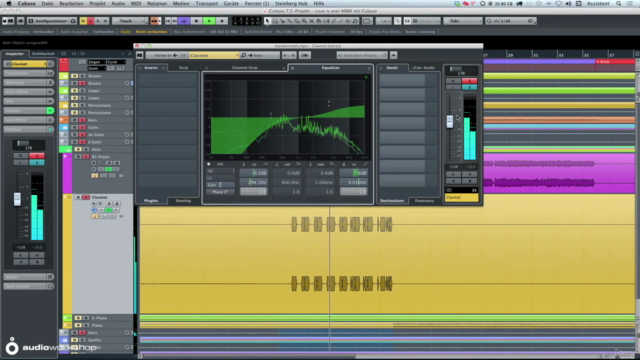Open the Takt grid type dropdown

pyautogui.click(x=463, y=21)
